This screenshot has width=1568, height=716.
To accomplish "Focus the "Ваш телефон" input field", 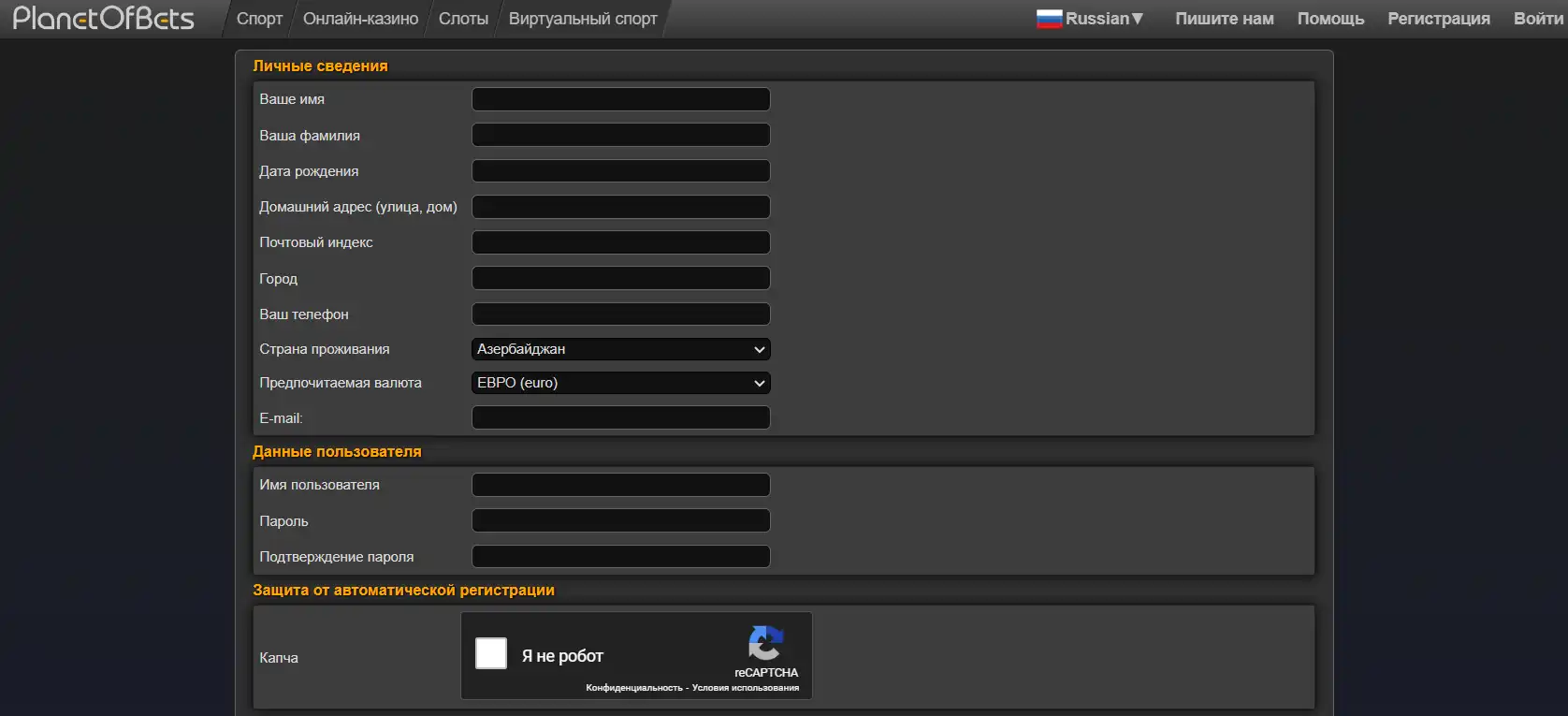I will tap(621, 314).
